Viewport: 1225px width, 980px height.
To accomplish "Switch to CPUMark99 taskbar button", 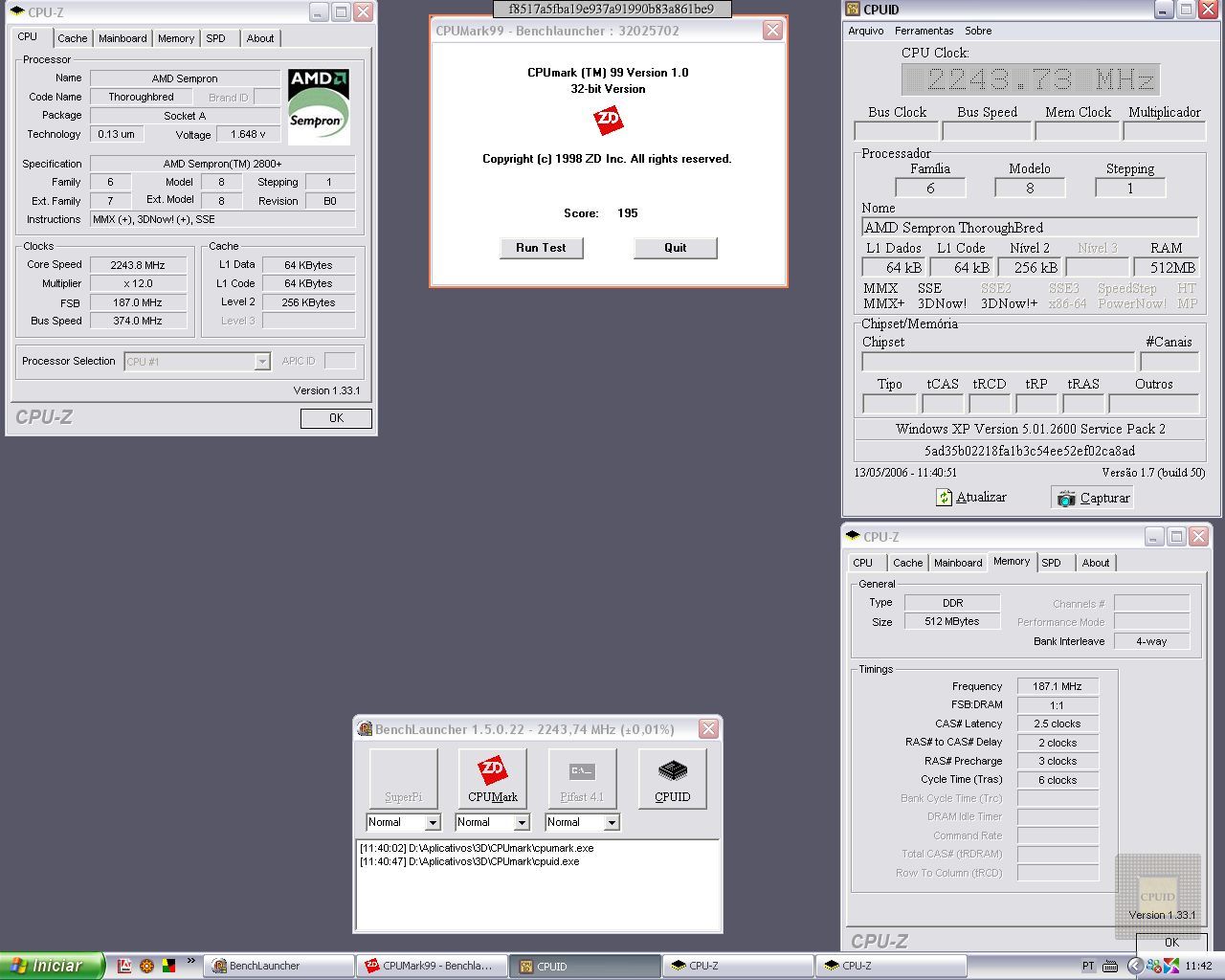I will pos(431,966).
